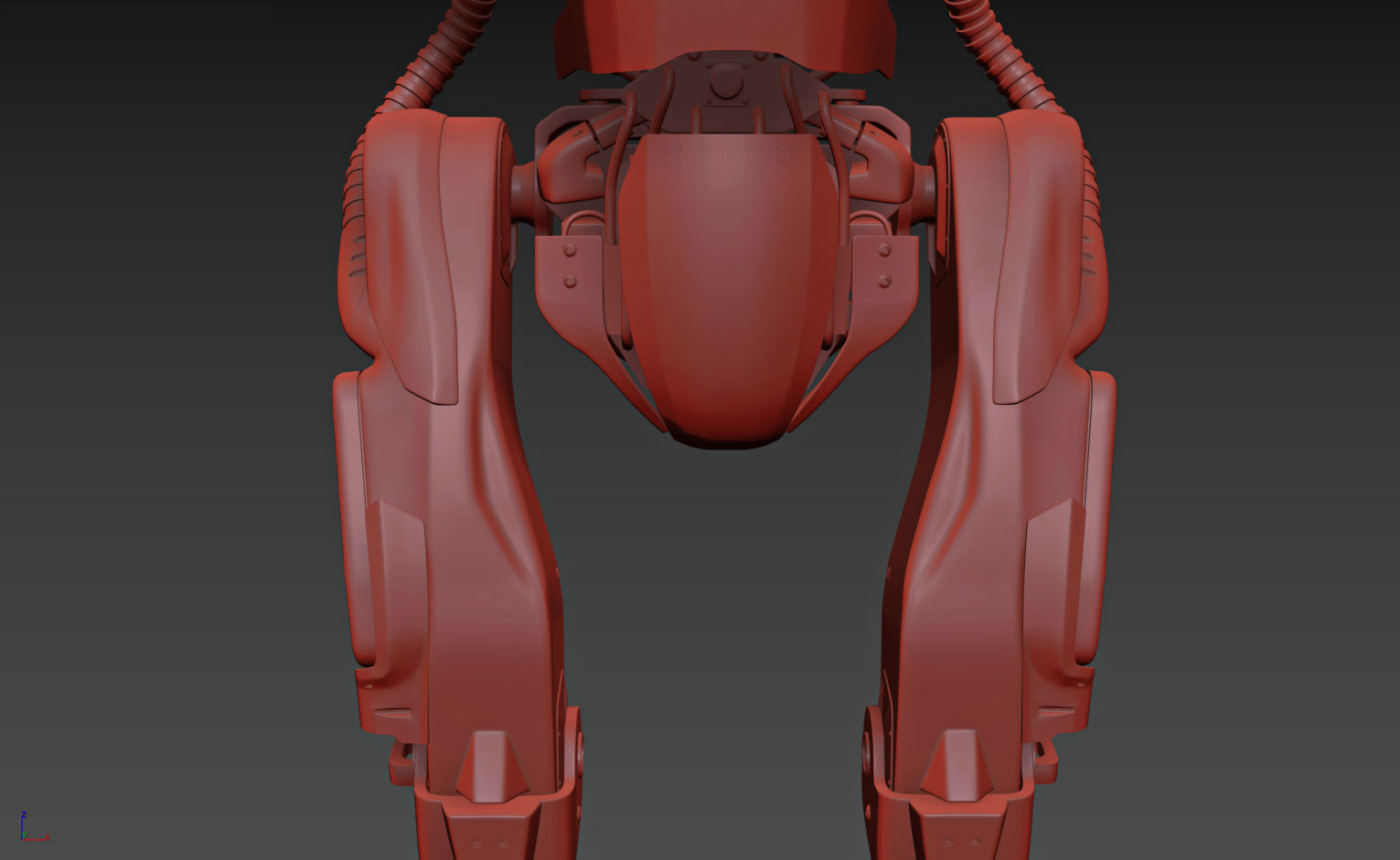Select the central rounded pelvis pod
The height and width of the screenshot is (860, 1400).
click(x=727, y=291)
